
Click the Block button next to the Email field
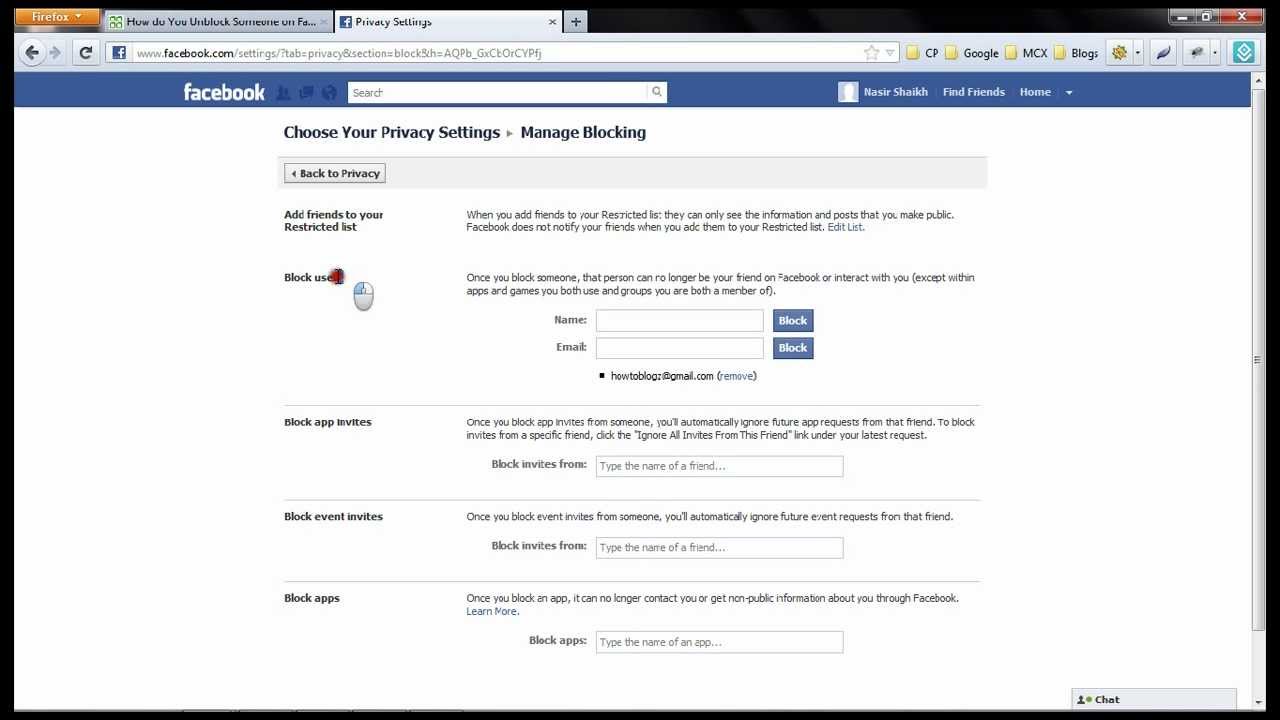coord(793,347)
